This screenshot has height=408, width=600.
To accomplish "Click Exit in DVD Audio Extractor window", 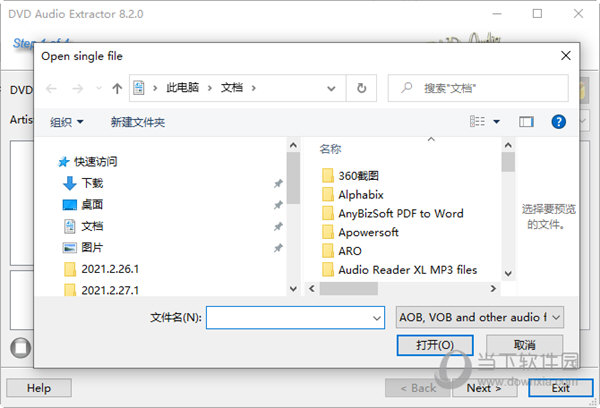I will click(x=561, y=388).
